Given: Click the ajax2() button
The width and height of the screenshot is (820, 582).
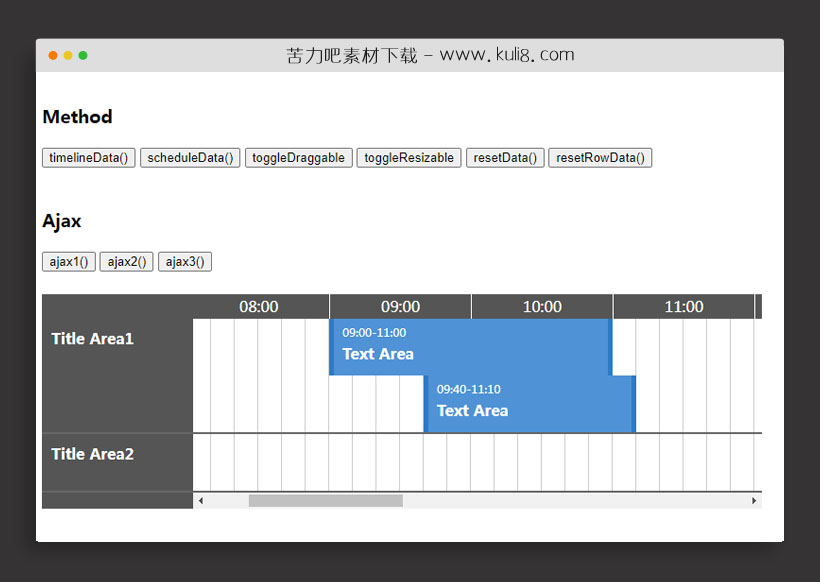Looking at the screenshot, I should click(127, 262).
